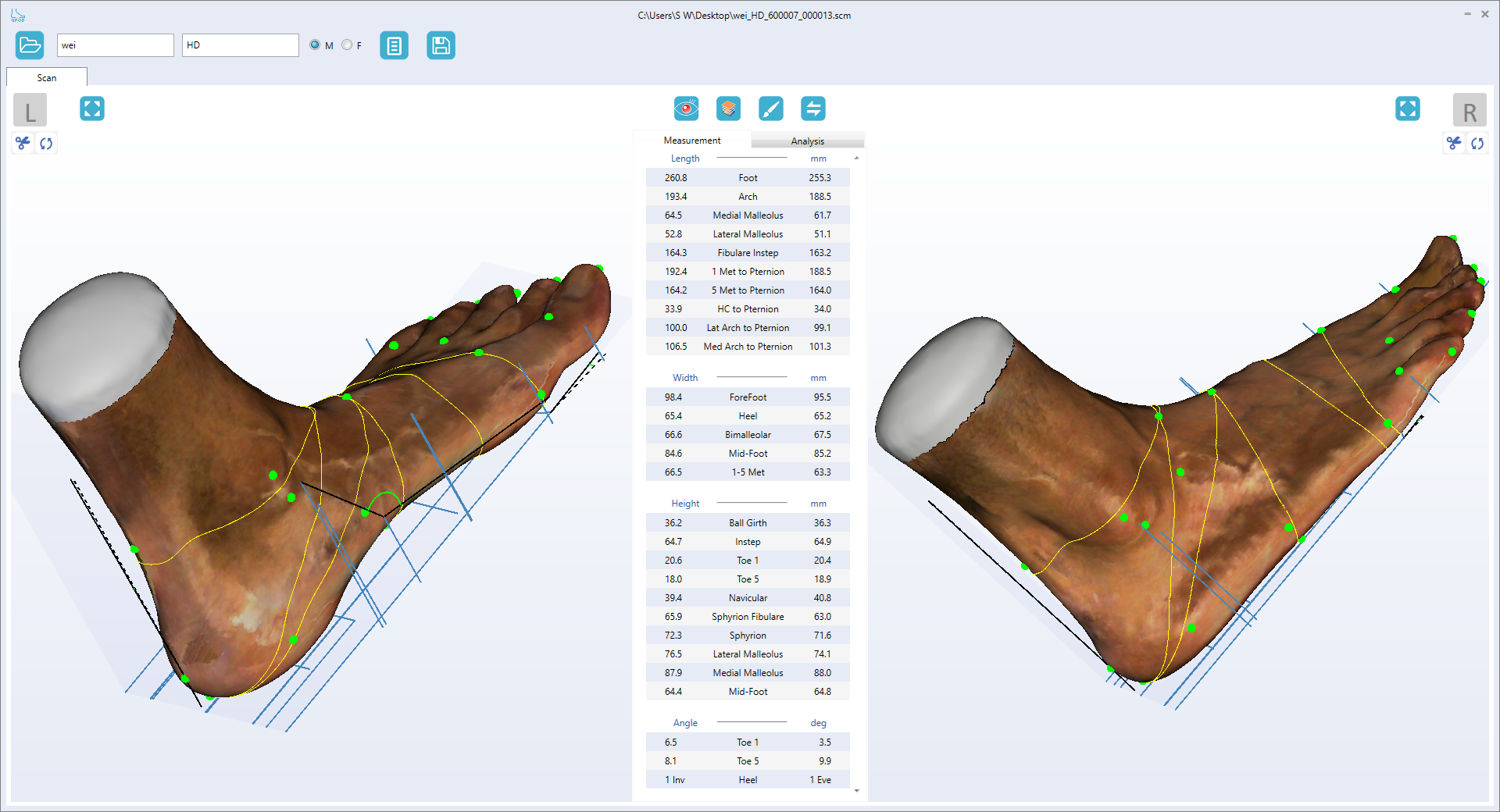Select the F gender radio button
The height and width of the screenshot is (812, 1500).
pos(347,45)
